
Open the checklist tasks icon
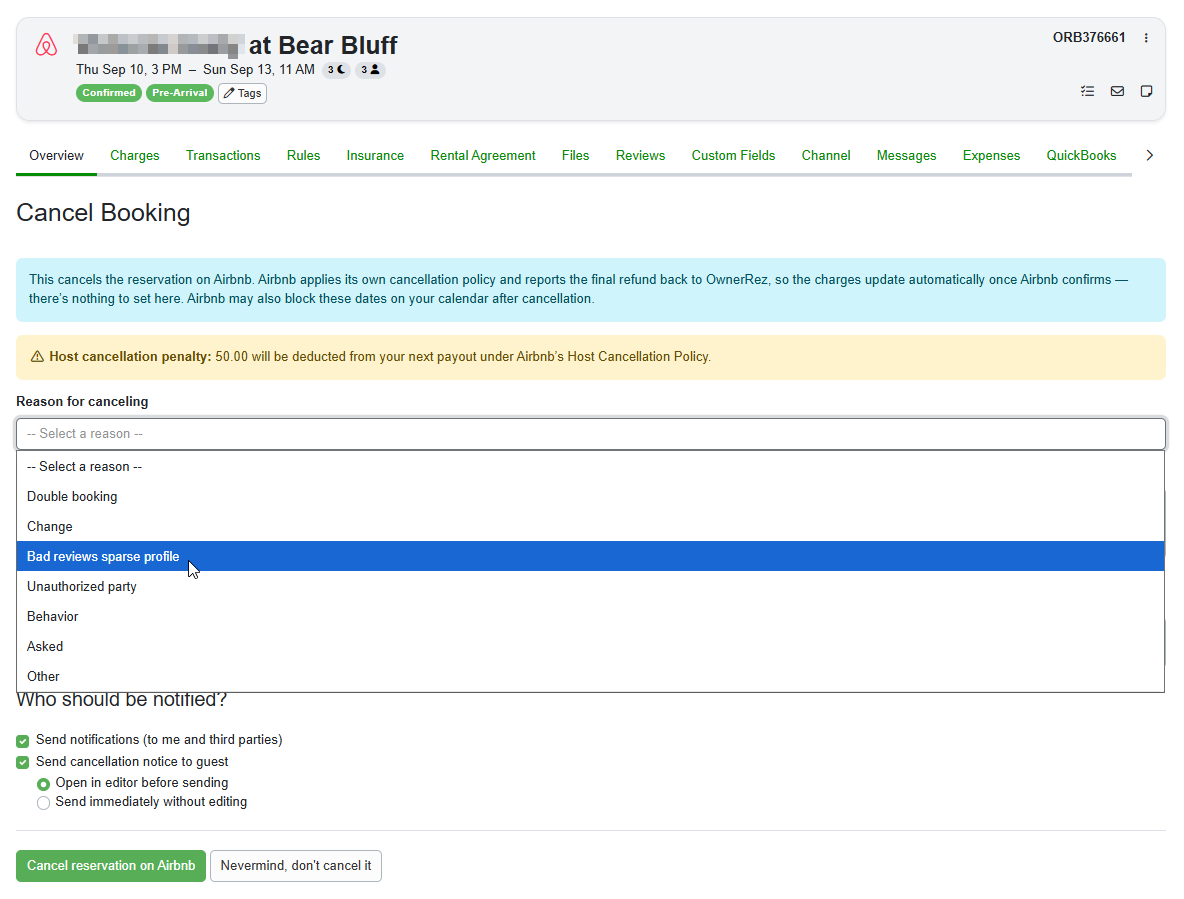1087,91
